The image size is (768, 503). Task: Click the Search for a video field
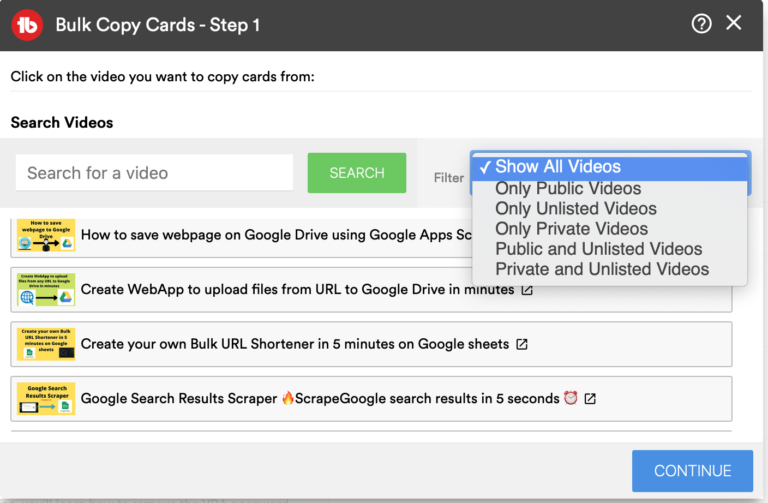[154, 172]
